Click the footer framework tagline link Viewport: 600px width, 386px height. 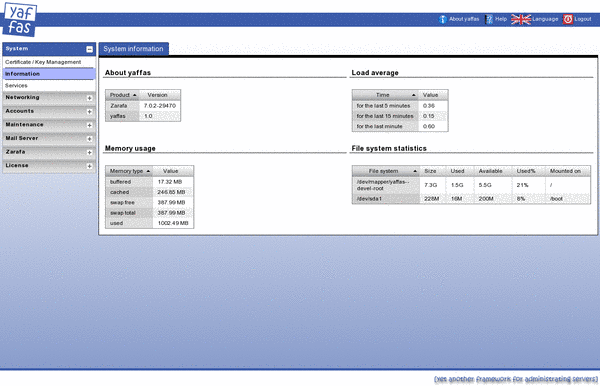(x=516, y=379)
